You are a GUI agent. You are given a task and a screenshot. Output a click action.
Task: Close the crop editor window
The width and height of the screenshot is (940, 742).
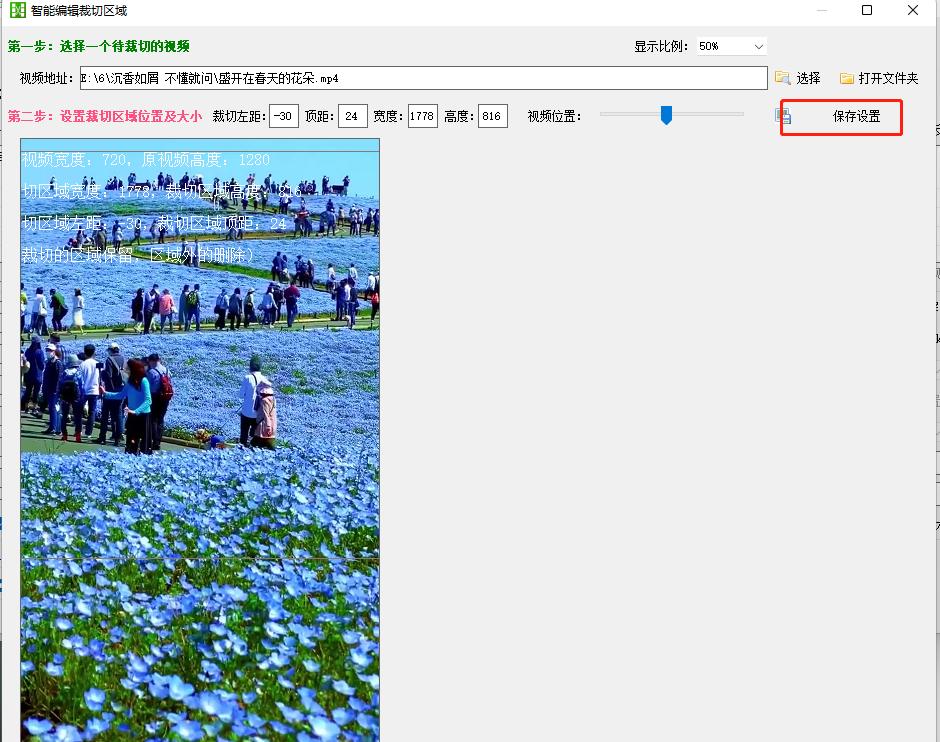[x=913, y=11]
